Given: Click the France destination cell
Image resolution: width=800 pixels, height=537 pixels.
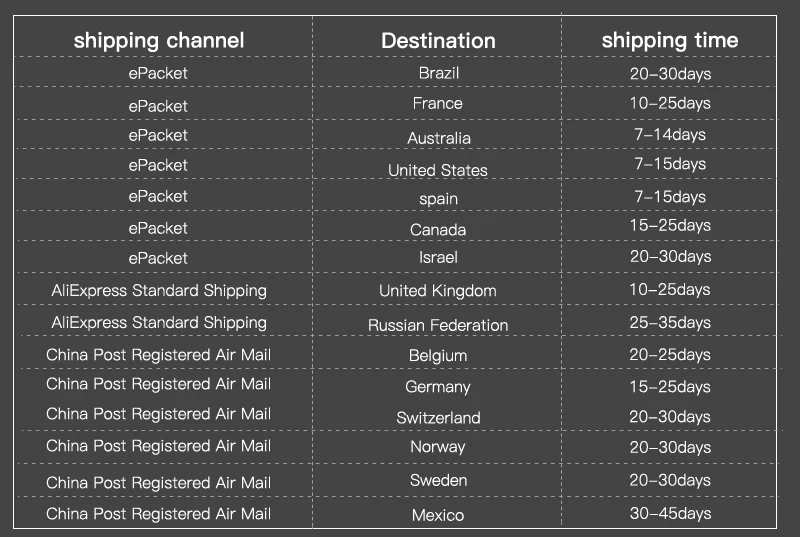Looking at the screenshot, I should point(438,103).
